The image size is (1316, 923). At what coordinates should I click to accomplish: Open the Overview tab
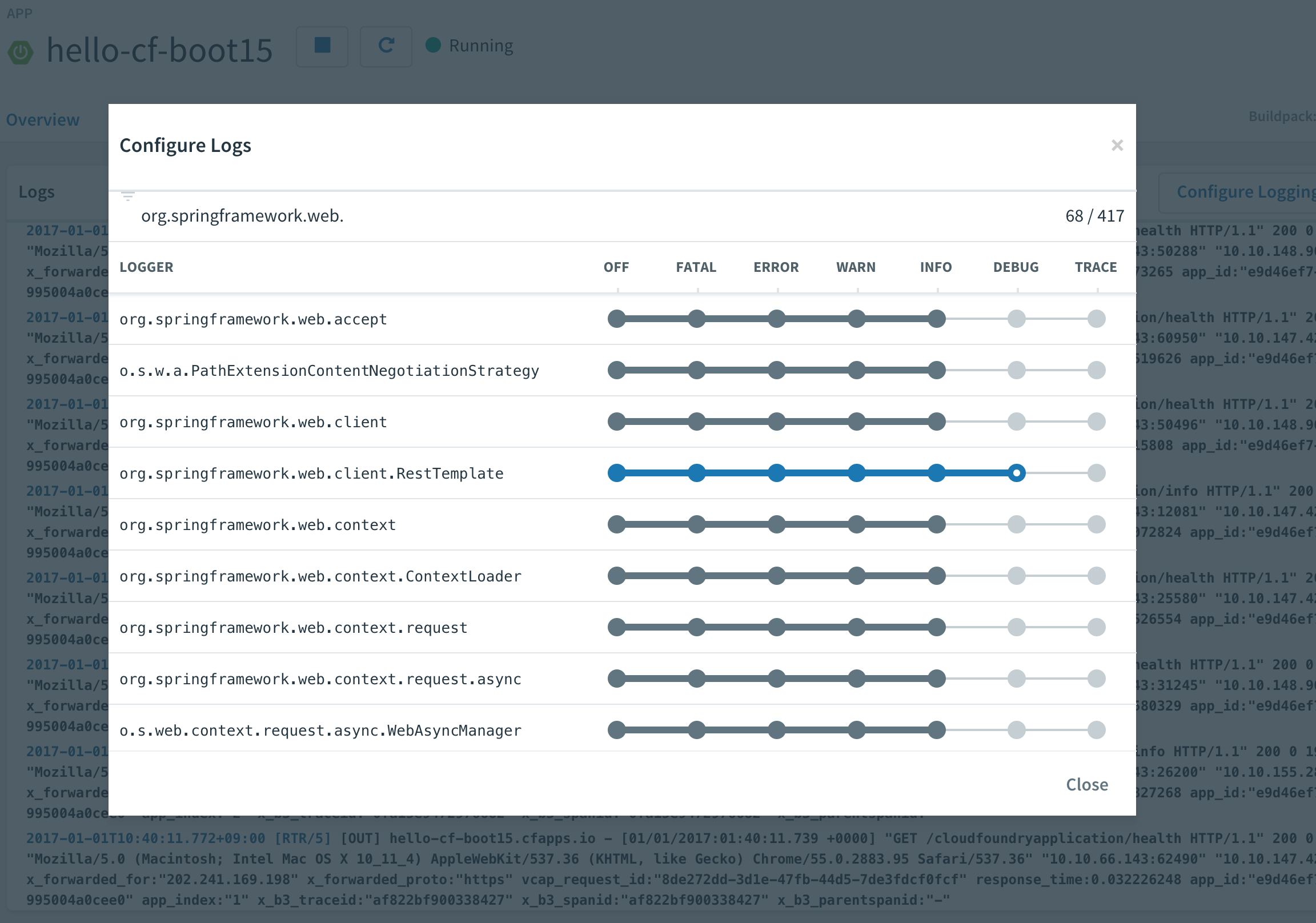tap(43, 120)
